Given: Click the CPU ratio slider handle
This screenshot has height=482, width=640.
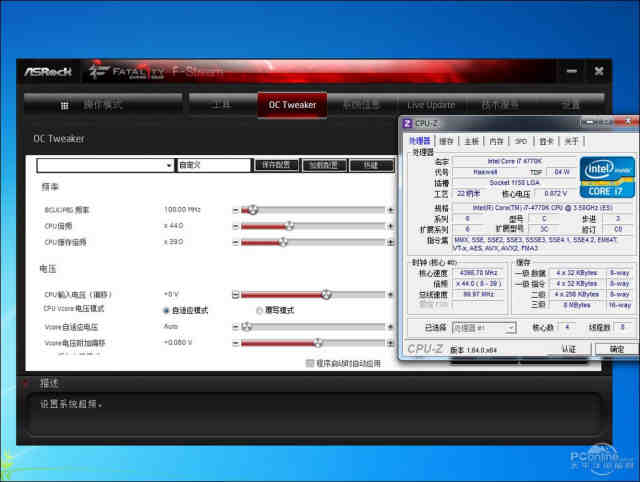Looking at the screenshot, I should click(289, 226).
